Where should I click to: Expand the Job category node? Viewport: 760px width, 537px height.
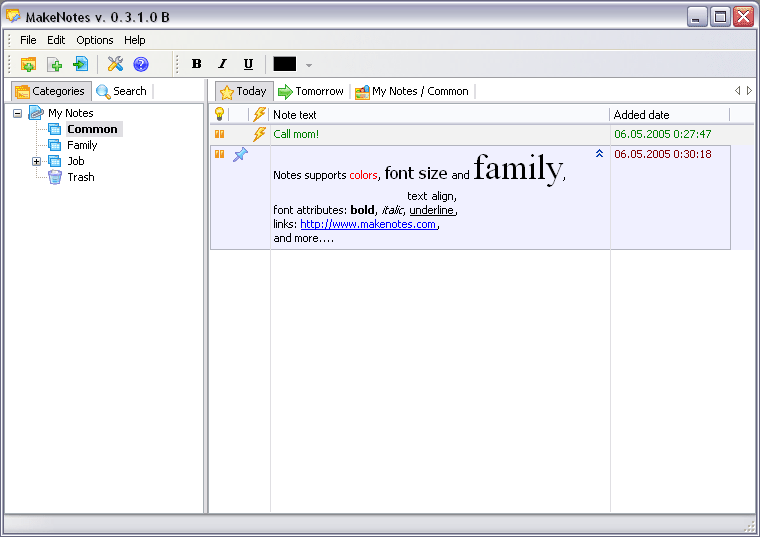[37, 161]
